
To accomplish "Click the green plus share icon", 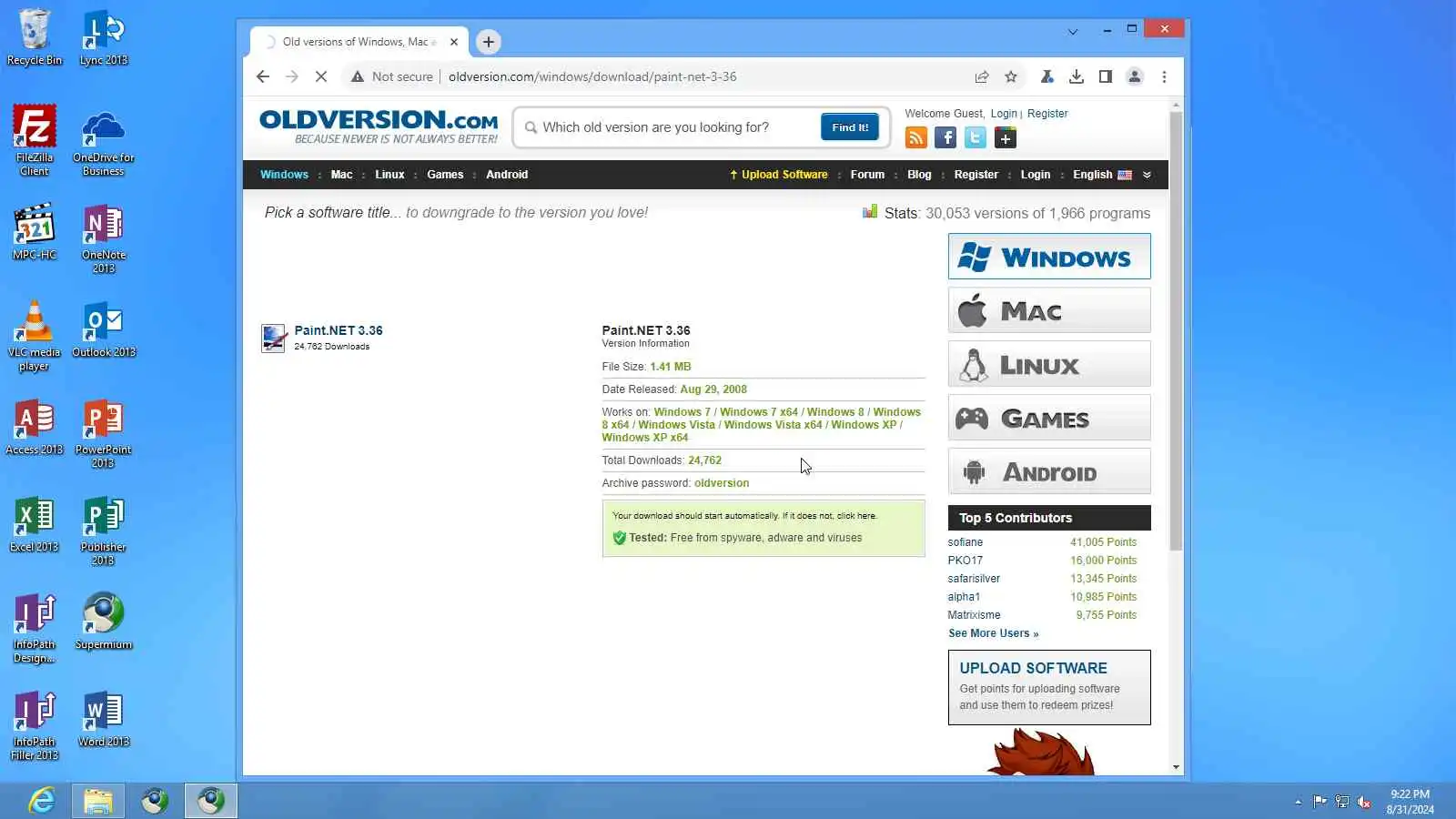I will pyautogui.click(x=1006, y=137).
